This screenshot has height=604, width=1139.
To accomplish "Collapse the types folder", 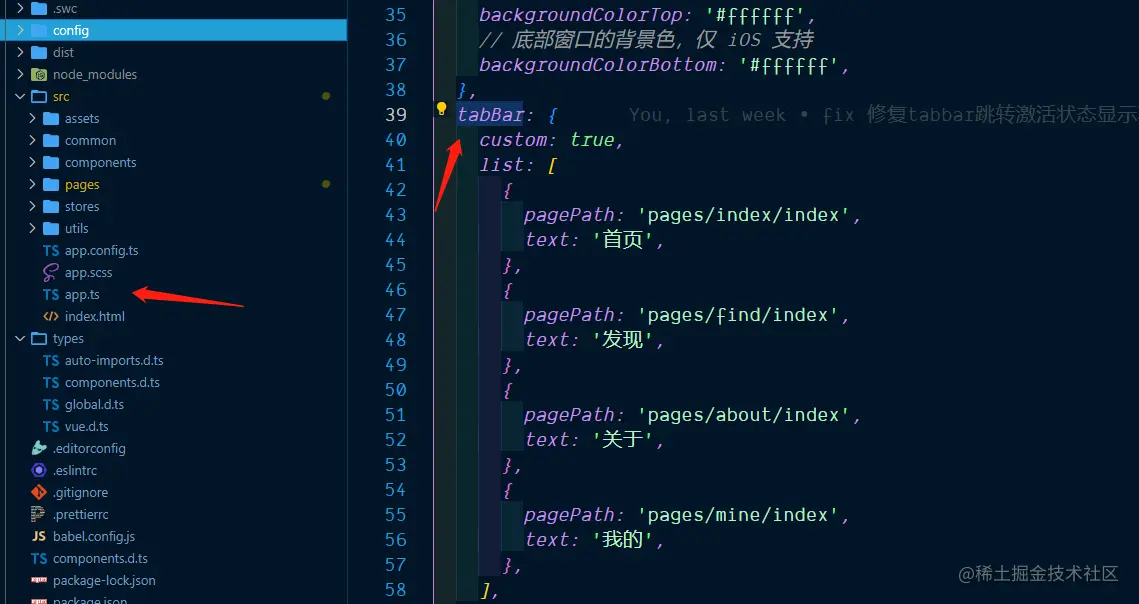I will pos(20,338).
